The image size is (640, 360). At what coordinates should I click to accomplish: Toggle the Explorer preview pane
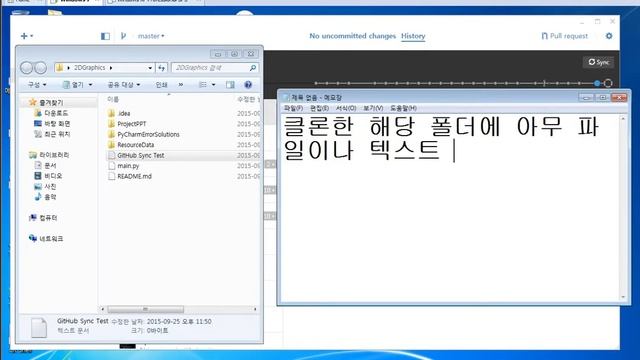230,84
